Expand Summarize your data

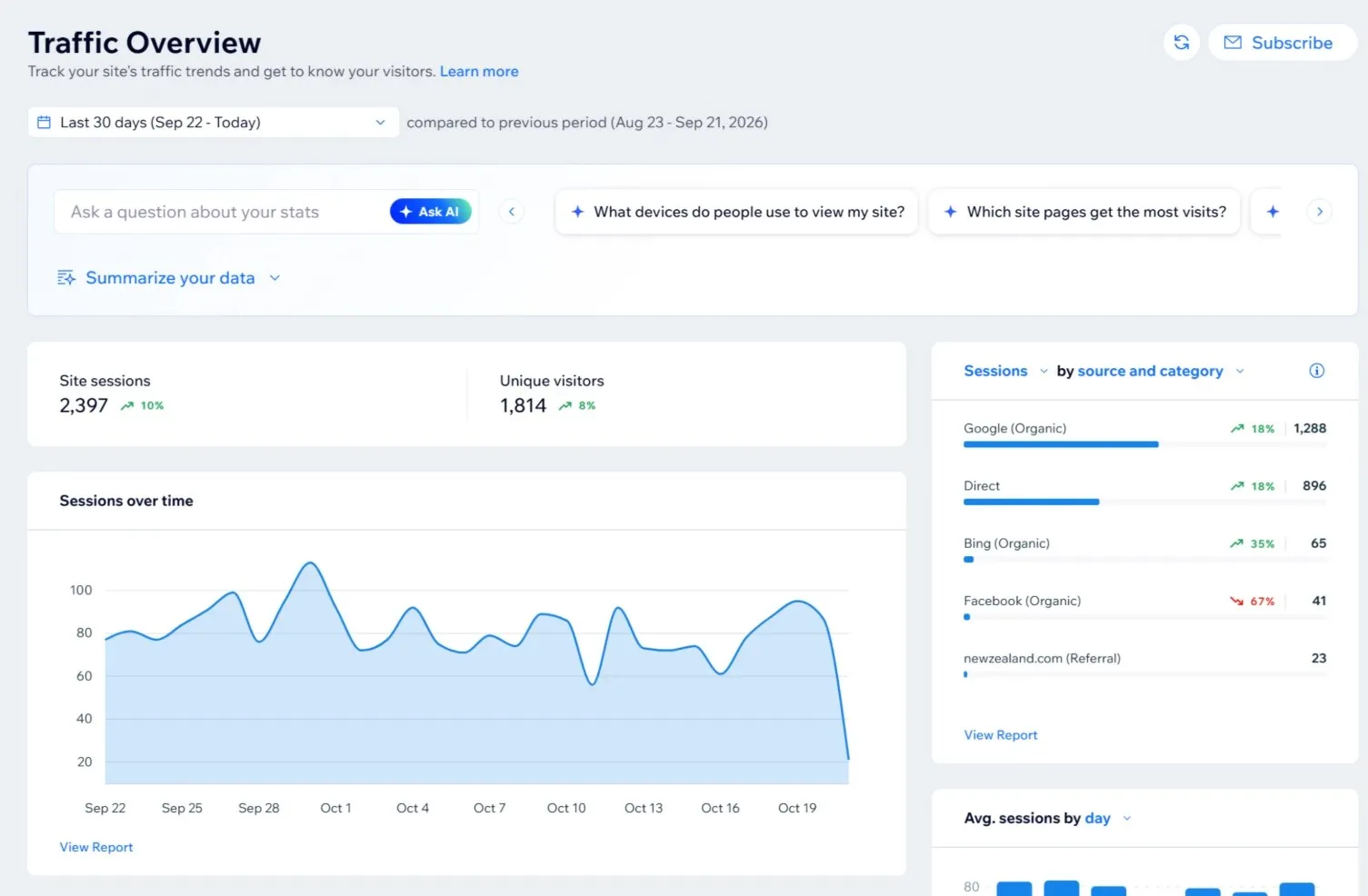point(169,278)
